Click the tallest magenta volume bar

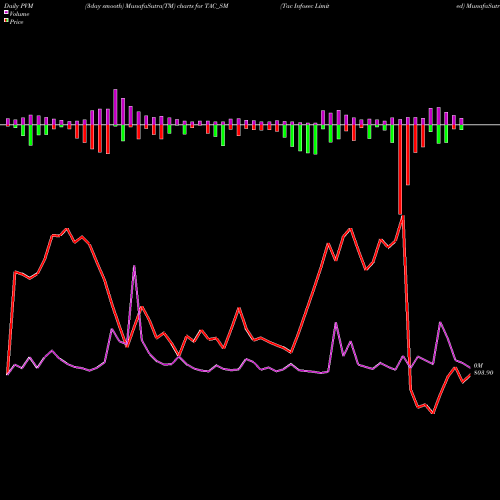point(115,107)
